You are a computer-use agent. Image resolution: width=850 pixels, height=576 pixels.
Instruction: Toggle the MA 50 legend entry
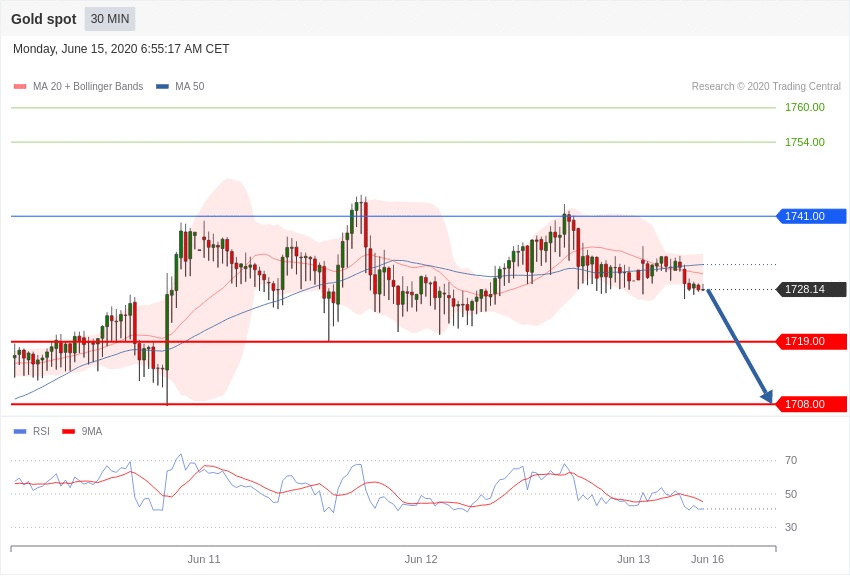click(x=189, y=87)
